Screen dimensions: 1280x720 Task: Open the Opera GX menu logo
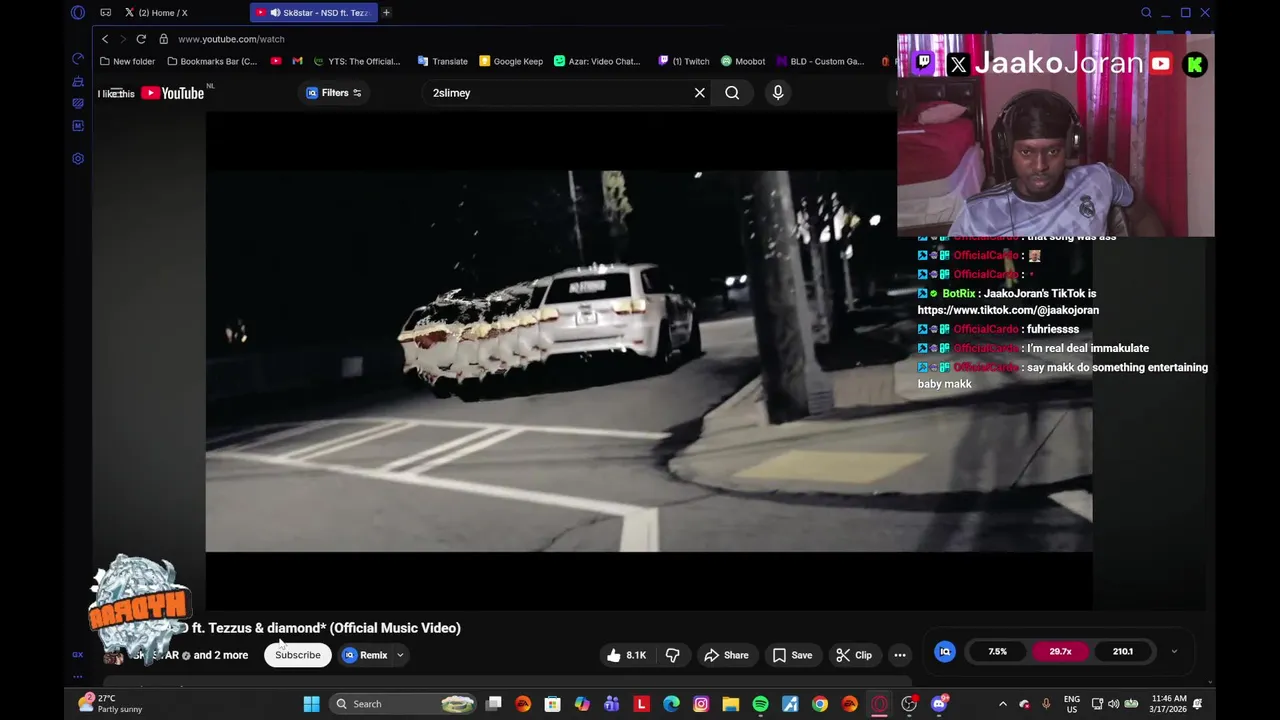pyautogui.click(x=78, y=13)
